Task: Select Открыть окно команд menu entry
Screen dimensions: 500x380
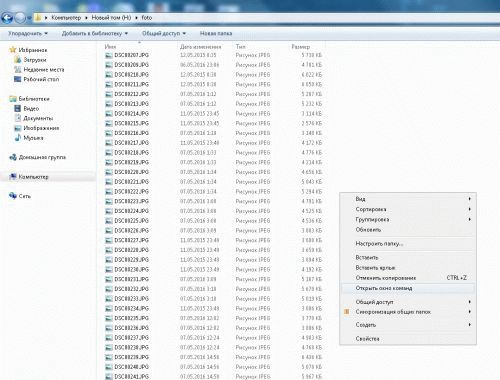Action: tap(408, 288)
